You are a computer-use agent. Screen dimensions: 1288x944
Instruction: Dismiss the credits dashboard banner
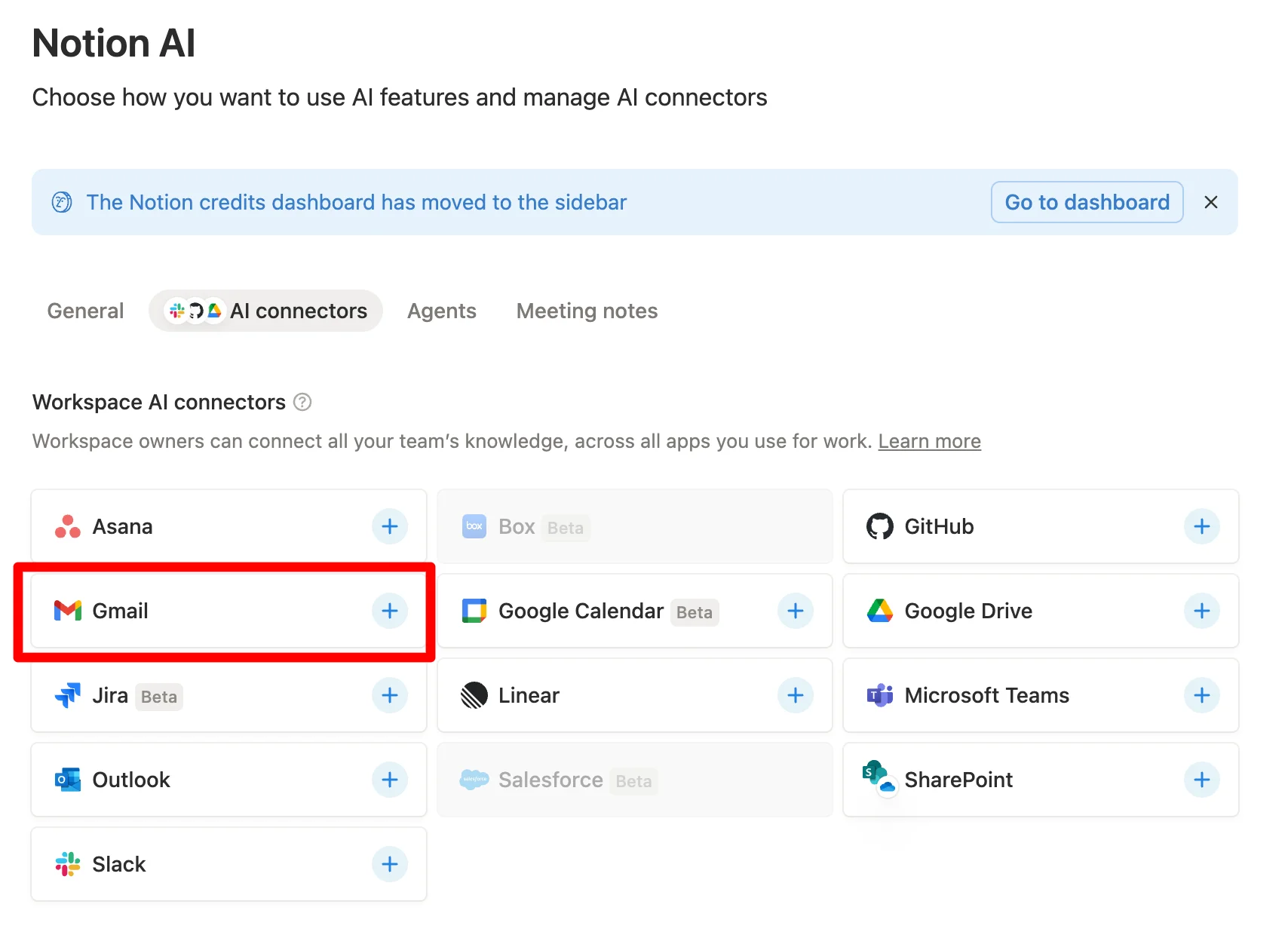click(x=1211, y=202)
